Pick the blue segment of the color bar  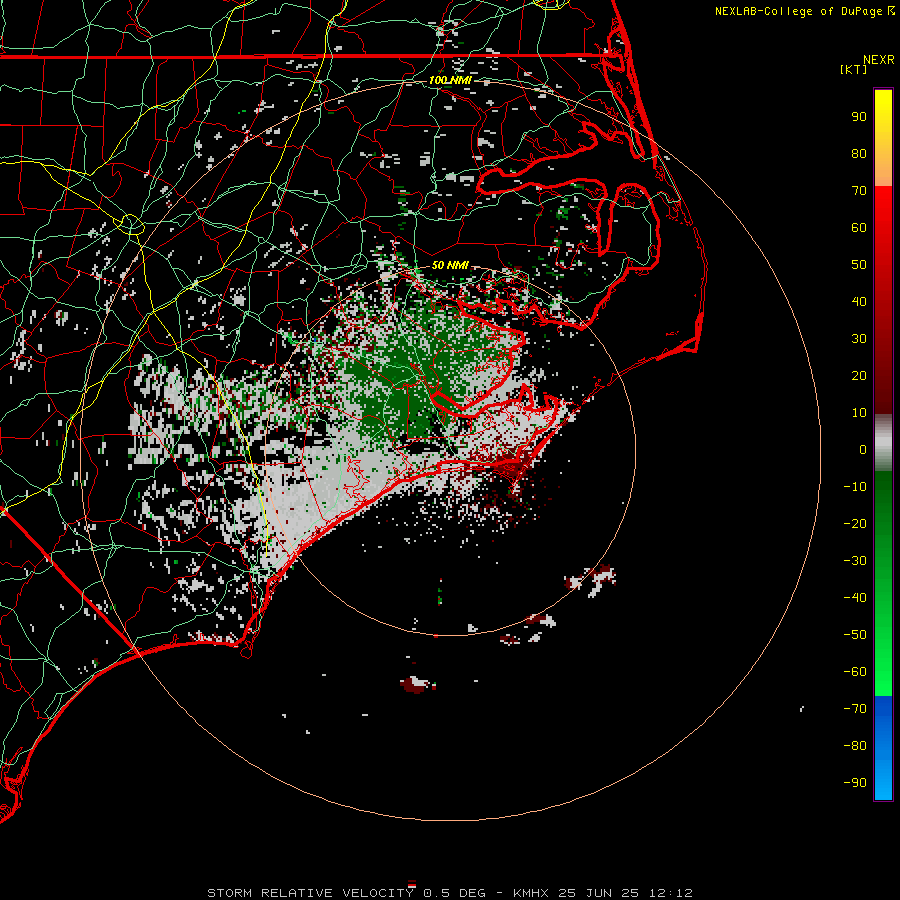tap(883, 748)
